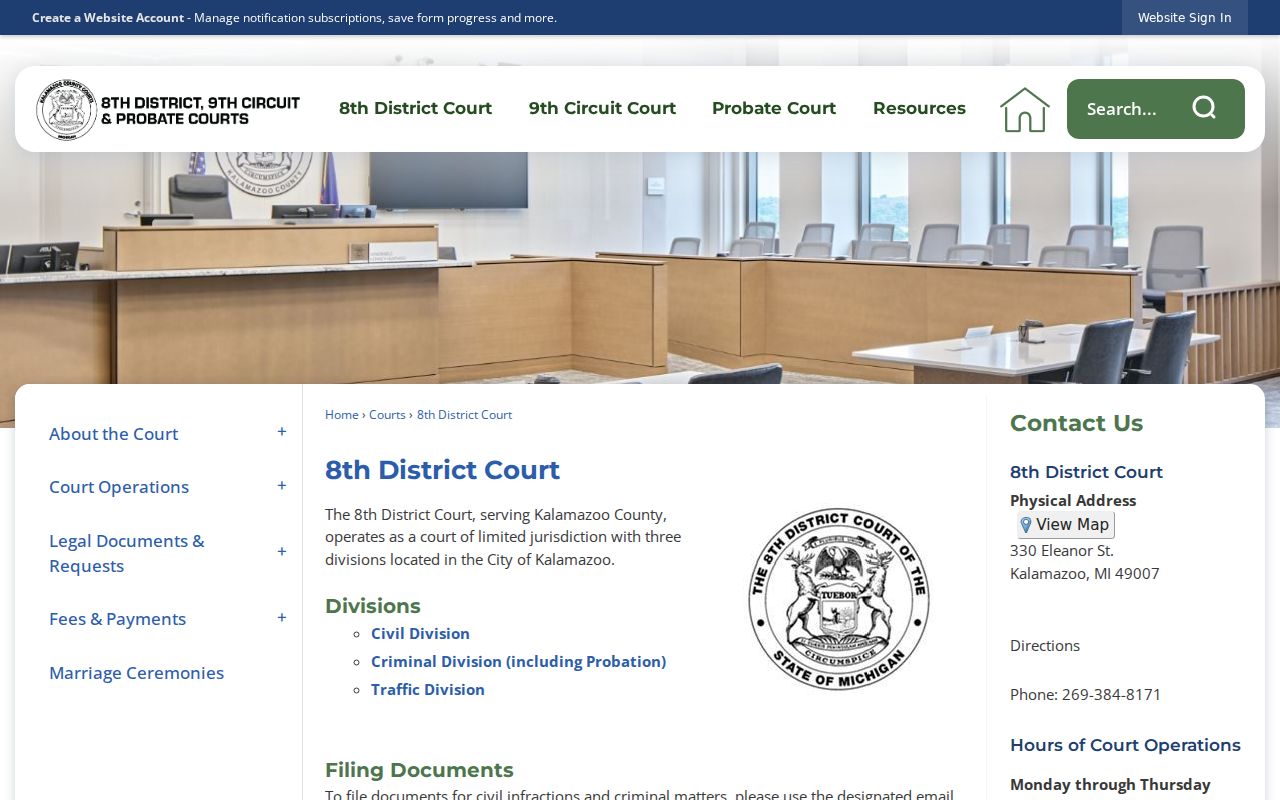Open the Resources menu
The width and height of the screenshot is (1280, 800).
pyautogui.click(x=919, y=108)
